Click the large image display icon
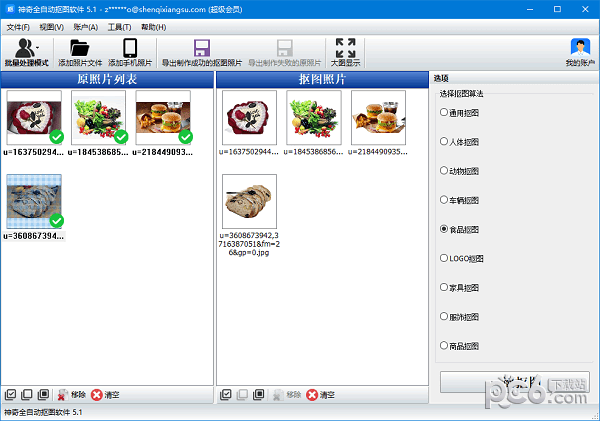The image size is (600, 421). [345, 48]
